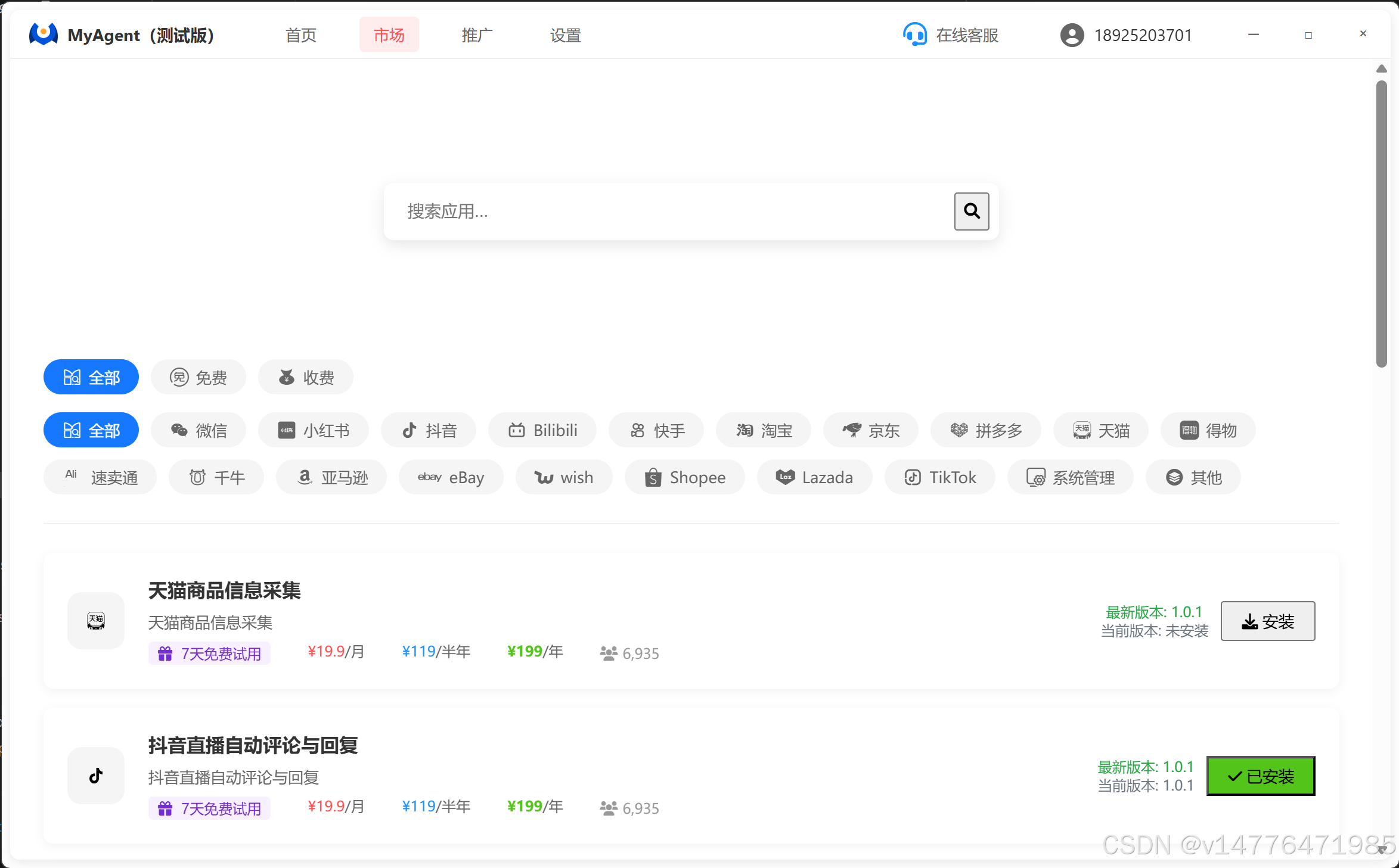
Task: Select the 其他 category chip
Action: coord(1193,477)
